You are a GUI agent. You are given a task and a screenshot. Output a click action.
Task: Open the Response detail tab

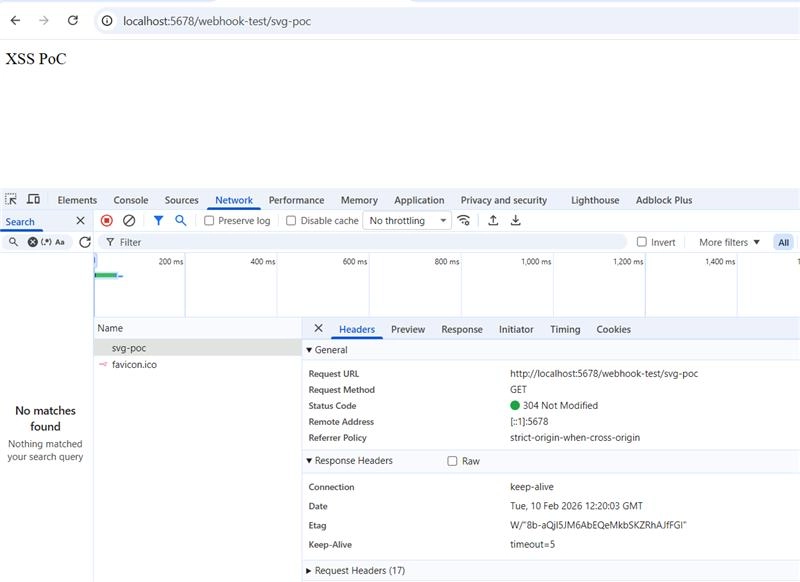pos(462,329)
